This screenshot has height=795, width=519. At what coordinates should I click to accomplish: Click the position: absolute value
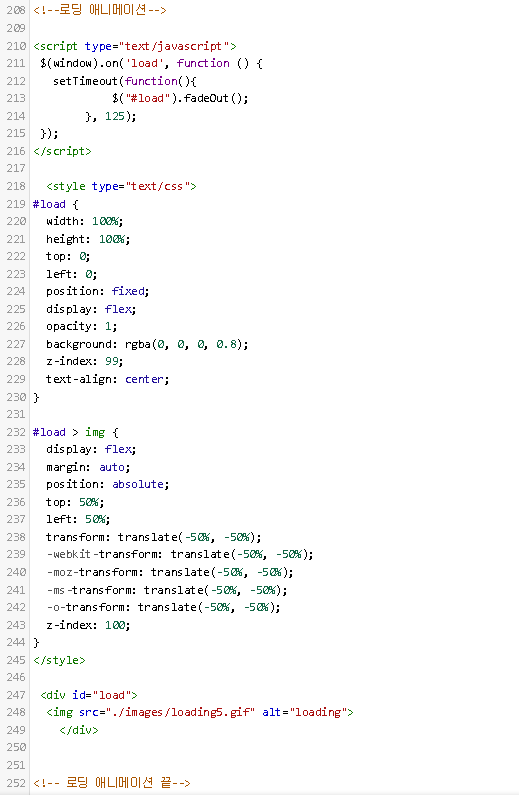138,484
